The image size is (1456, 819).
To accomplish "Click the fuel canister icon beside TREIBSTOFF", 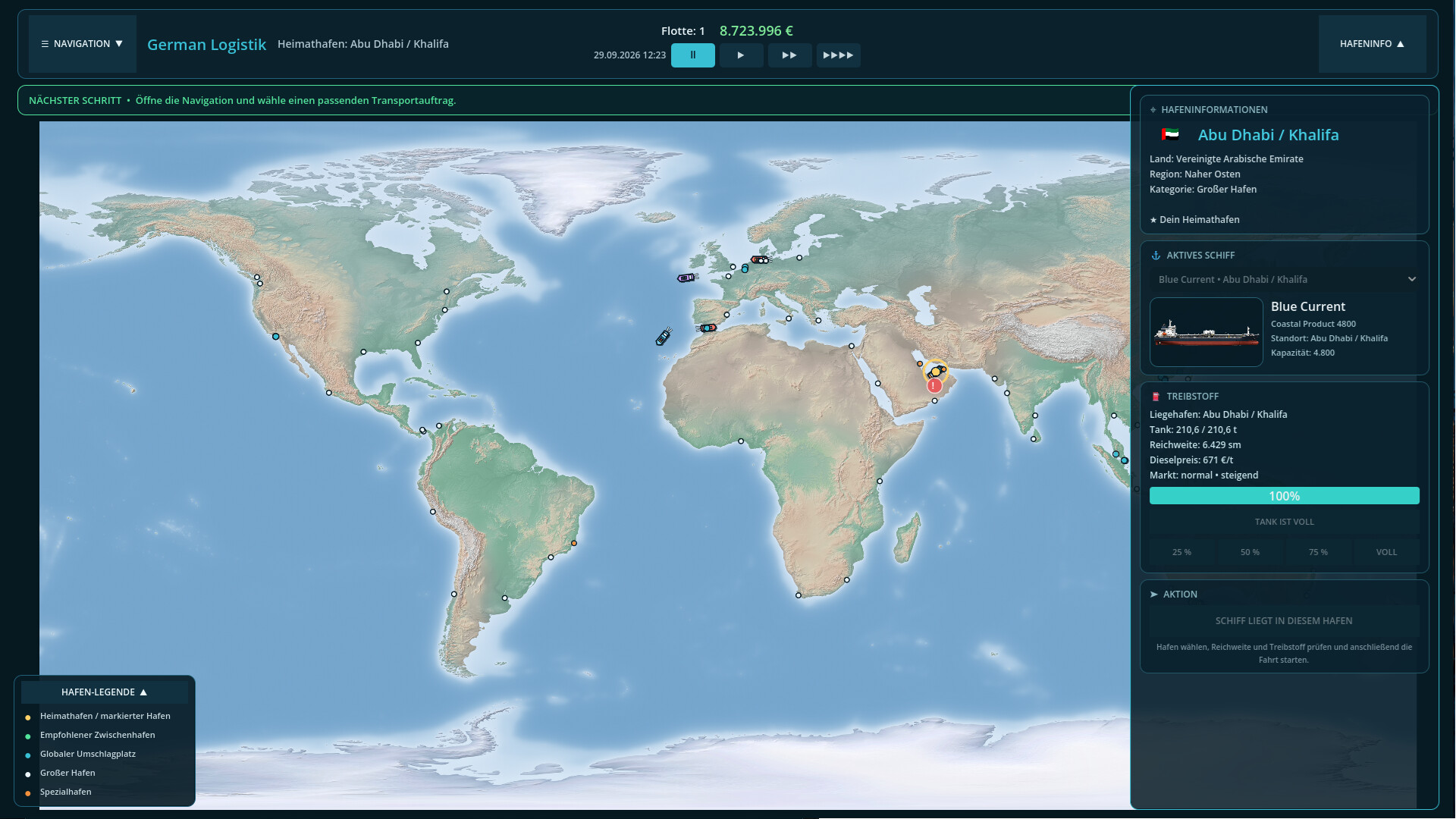I will point(1156,397).
